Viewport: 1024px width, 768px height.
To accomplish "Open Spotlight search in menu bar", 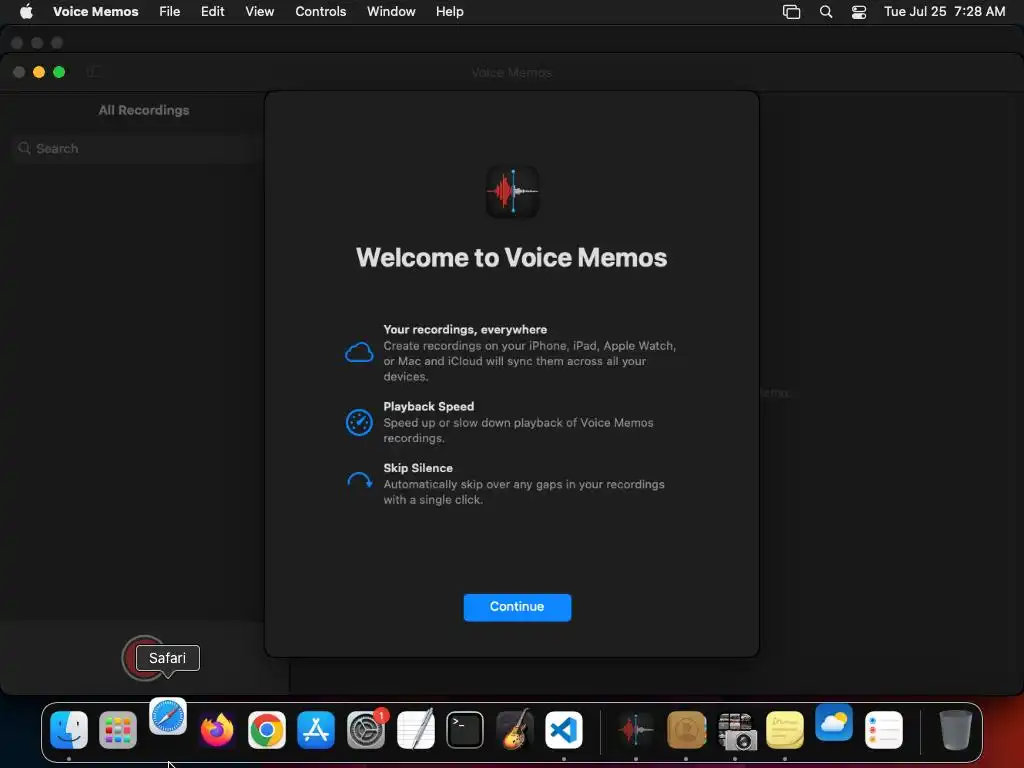I will click(x=825, y=12).
